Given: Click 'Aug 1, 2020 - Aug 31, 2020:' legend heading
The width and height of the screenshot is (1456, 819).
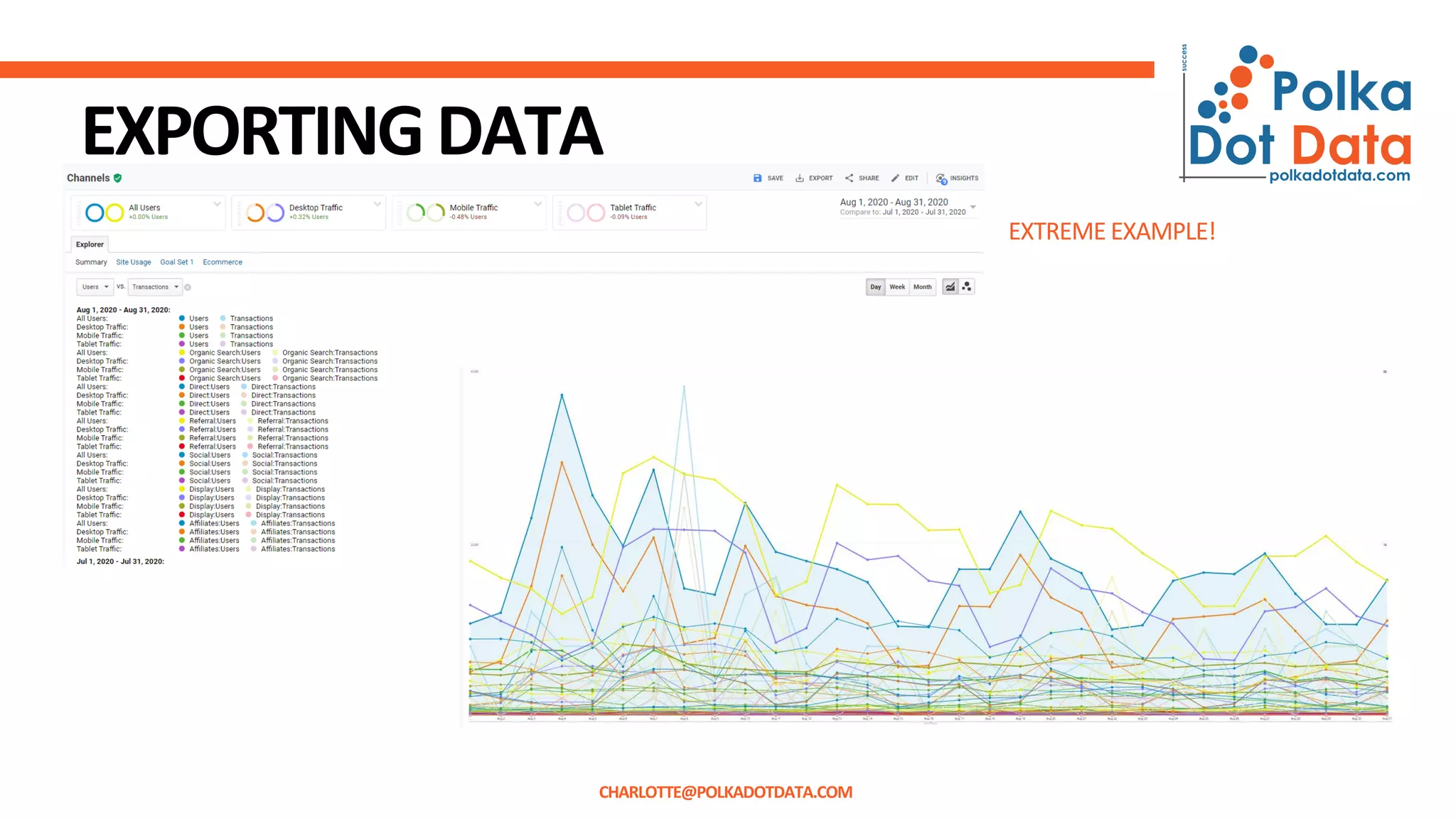Looking at the screenshot, I should coord(124,310).
